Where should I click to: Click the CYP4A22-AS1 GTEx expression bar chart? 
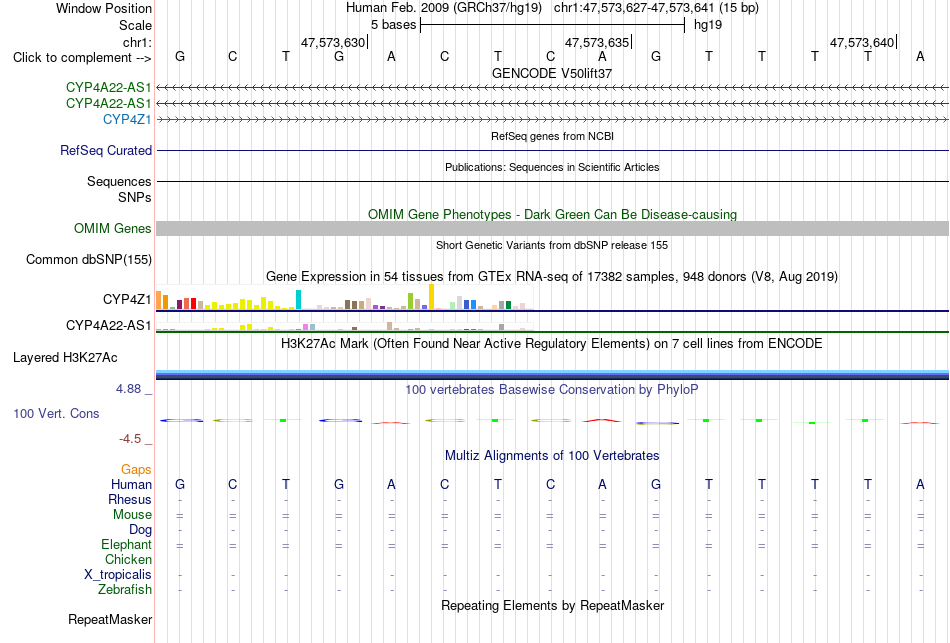345,326
